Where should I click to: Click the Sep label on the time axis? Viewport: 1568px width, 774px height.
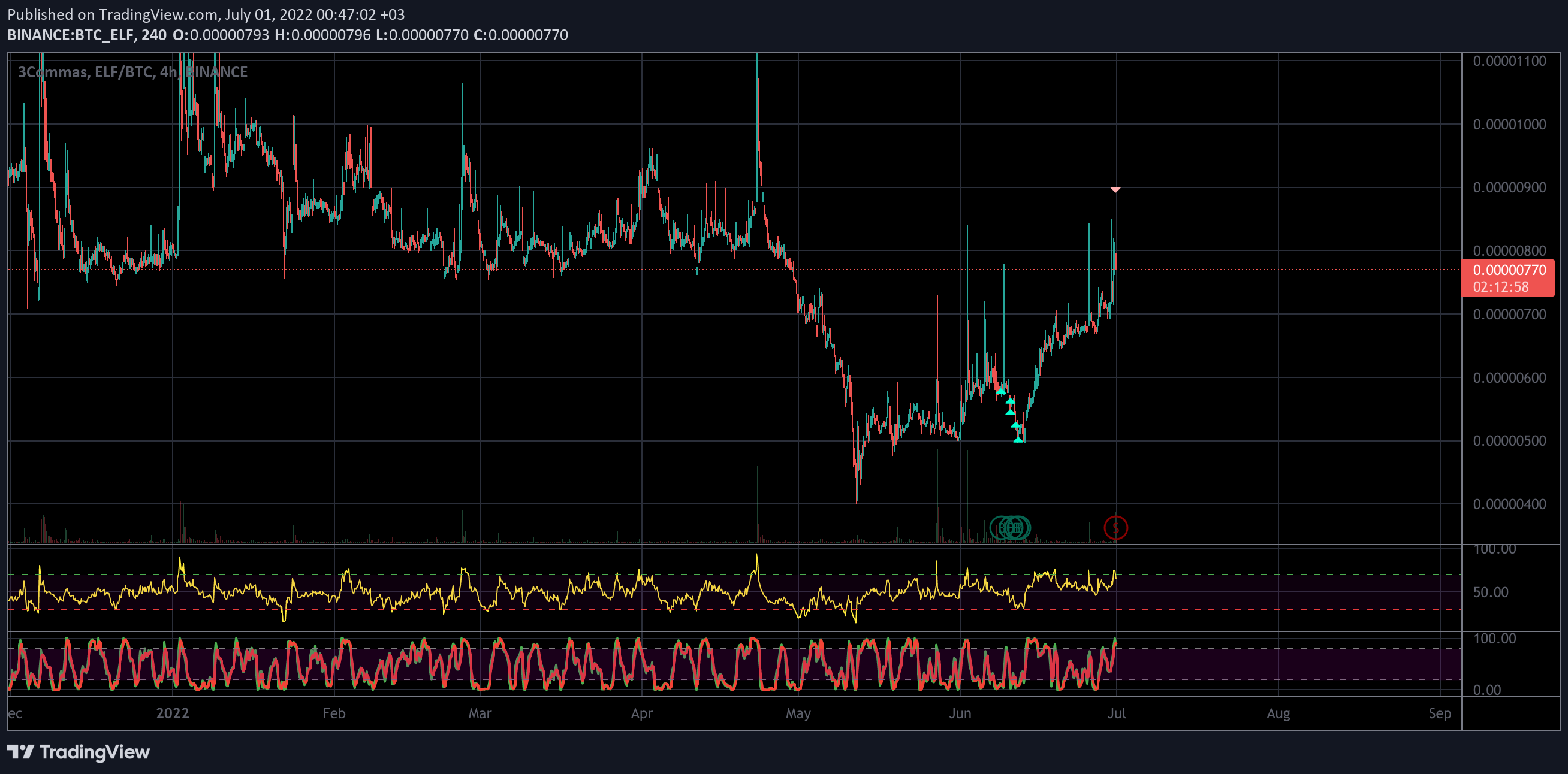coord(1440,713)
